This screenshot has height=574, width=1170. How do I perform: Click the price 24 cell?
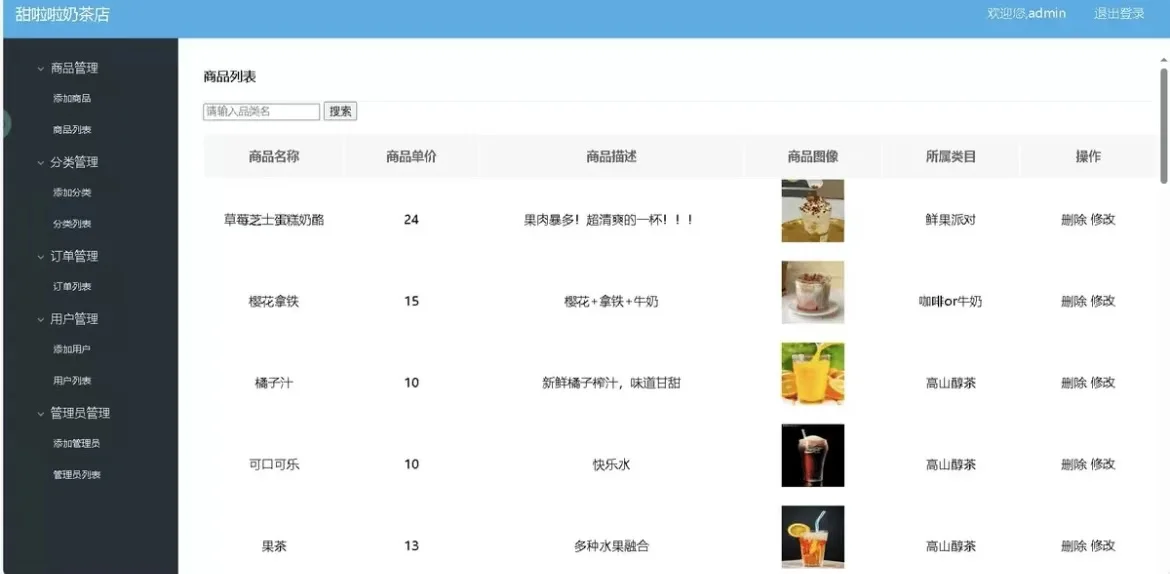(x=411, y=219)
